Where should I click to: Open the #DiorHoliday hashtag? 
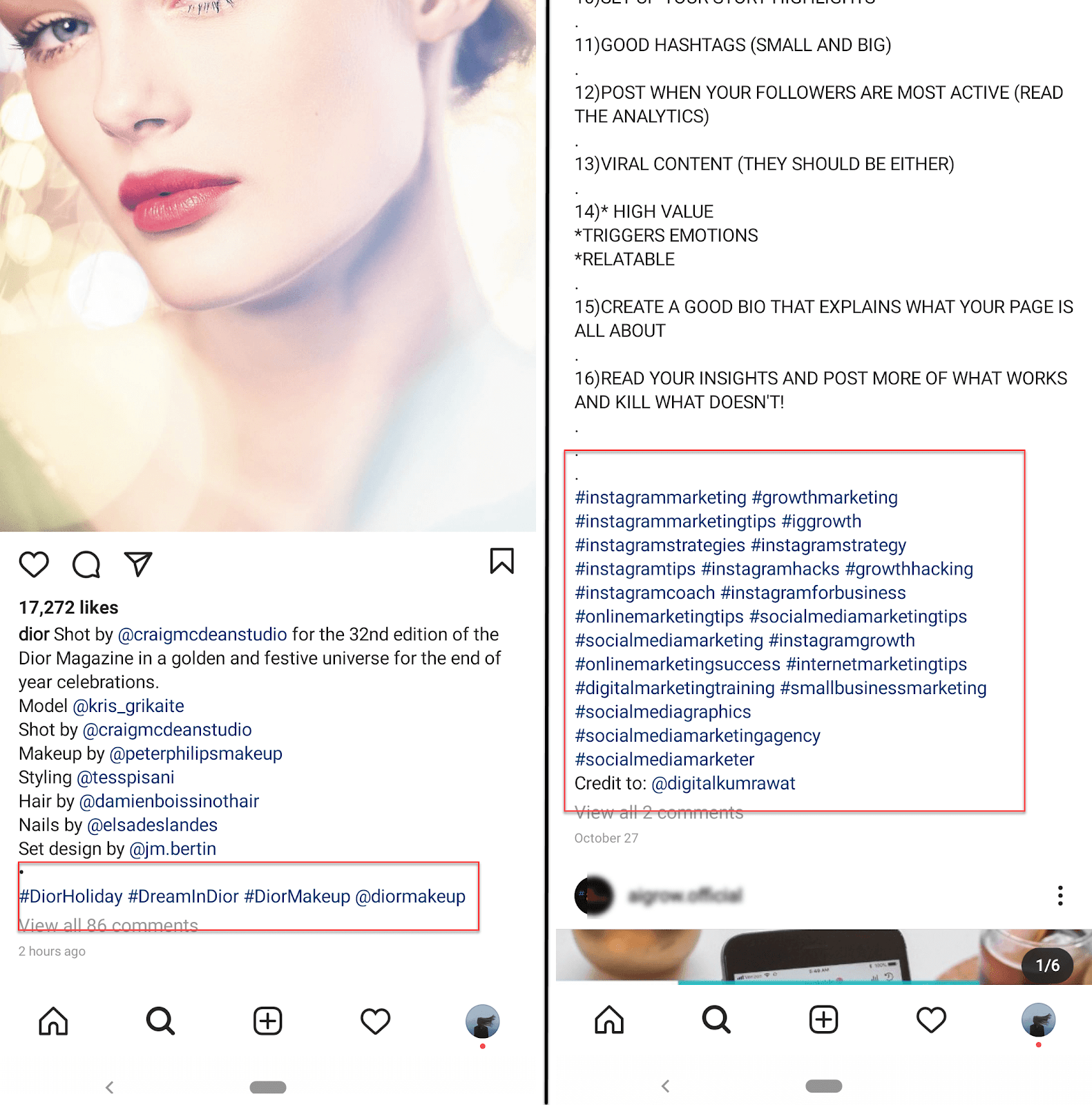(x=70, y=896)
